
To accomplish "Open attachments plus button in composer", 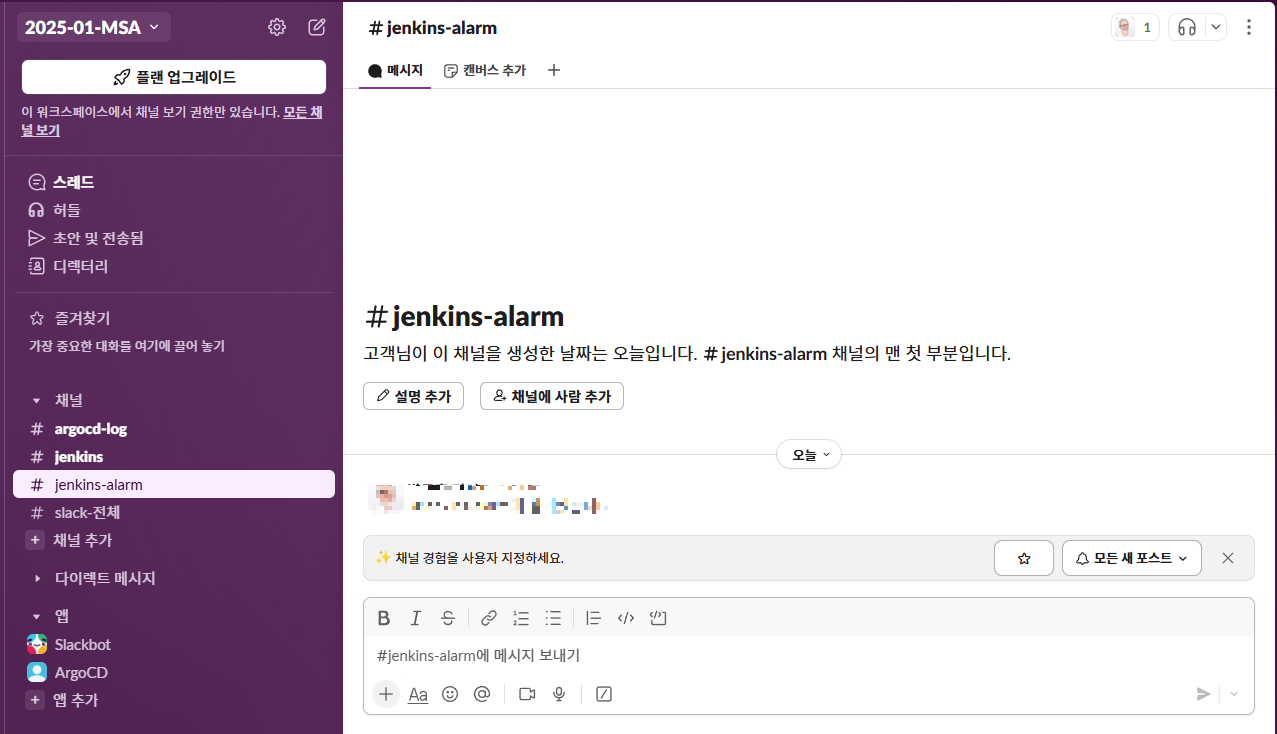I will coord(386,694).
